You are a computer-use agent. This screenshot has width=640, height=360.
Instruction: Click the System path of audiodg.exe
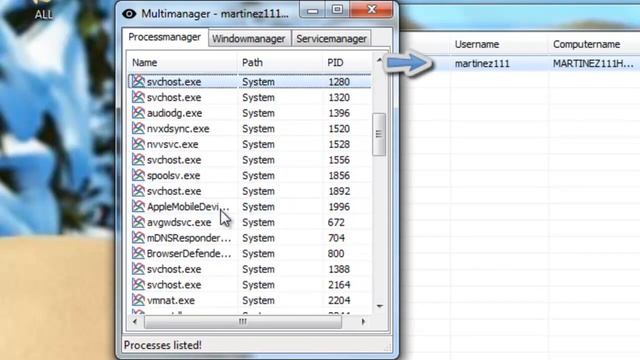pyautogui.click(x=258, y=113)
